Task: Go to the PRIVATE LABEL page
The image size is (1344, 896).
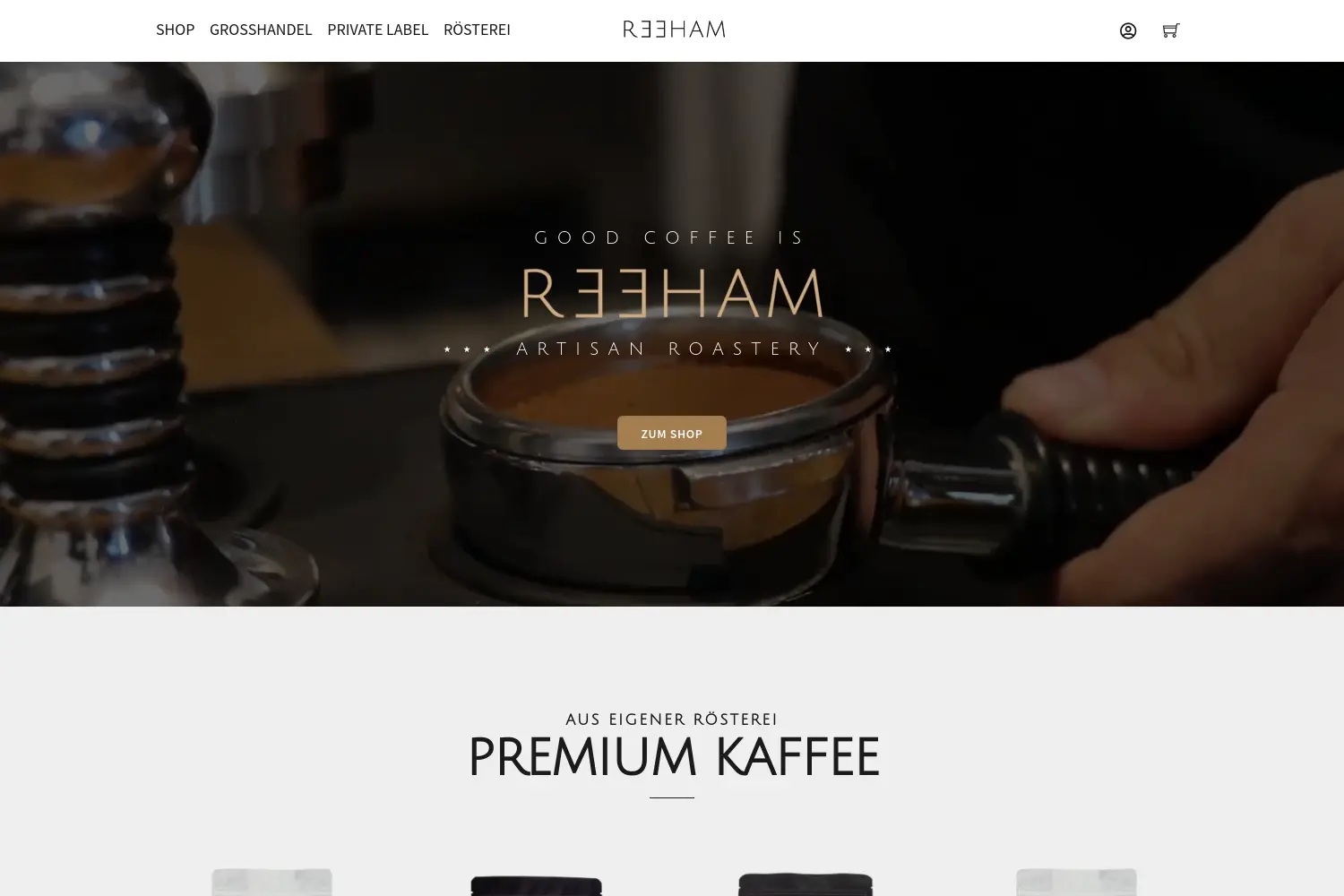Action: pos(377,30)
